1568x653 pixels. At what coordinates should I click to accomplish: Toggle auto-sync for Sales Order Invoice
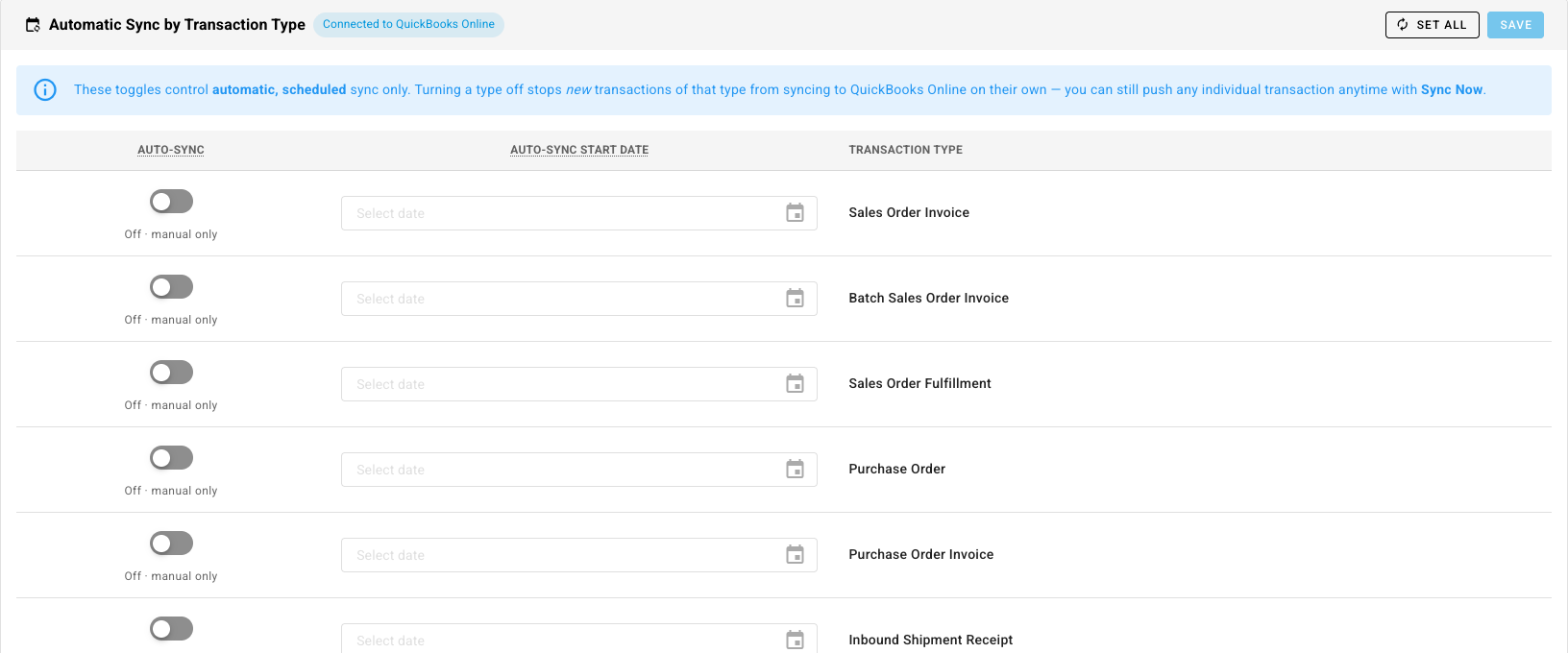(x=171, y=202)
